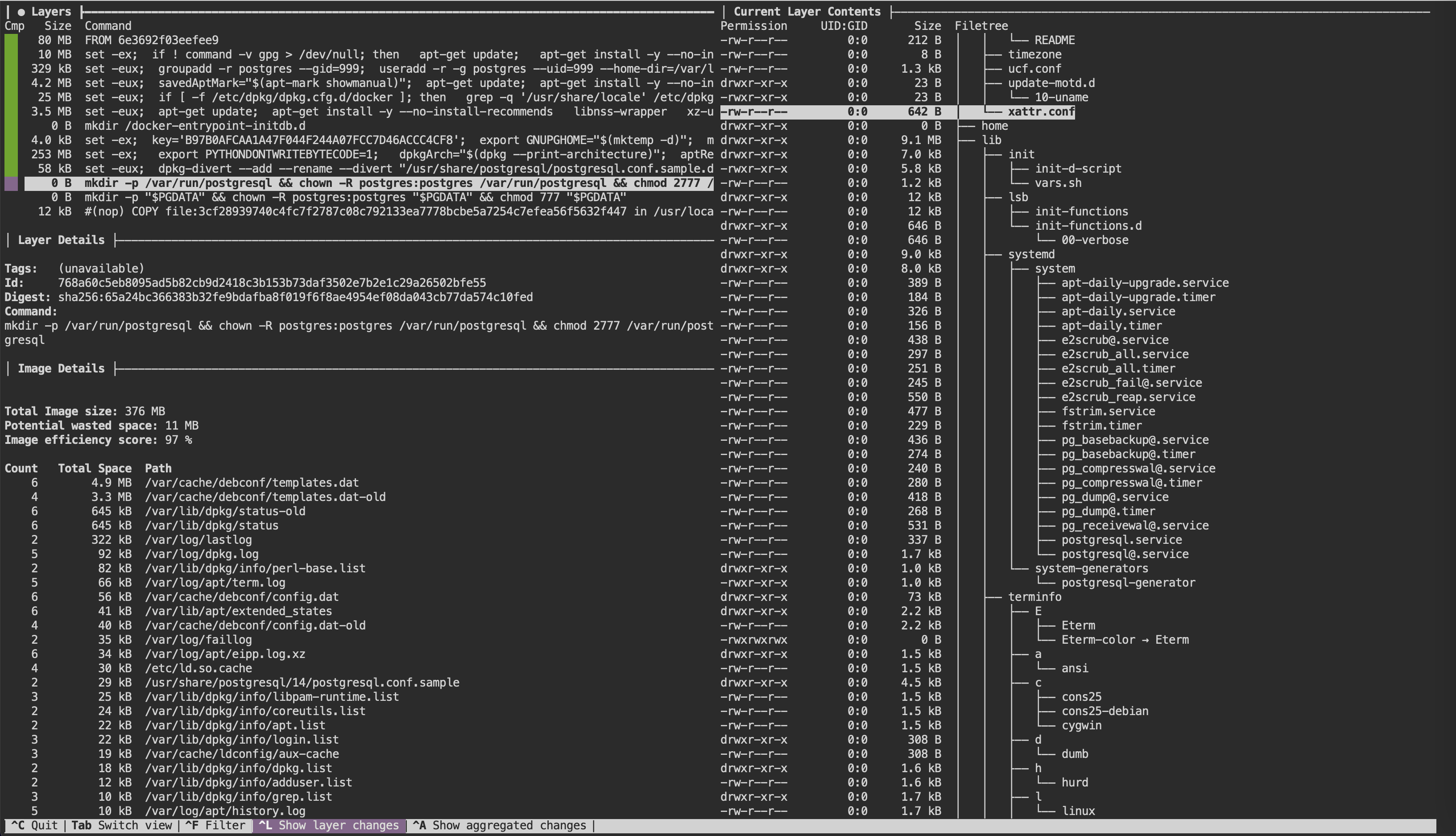Screen dimensions: 1456x836
Task: Click ^F Filter in bottom bar
Action: 215,825
